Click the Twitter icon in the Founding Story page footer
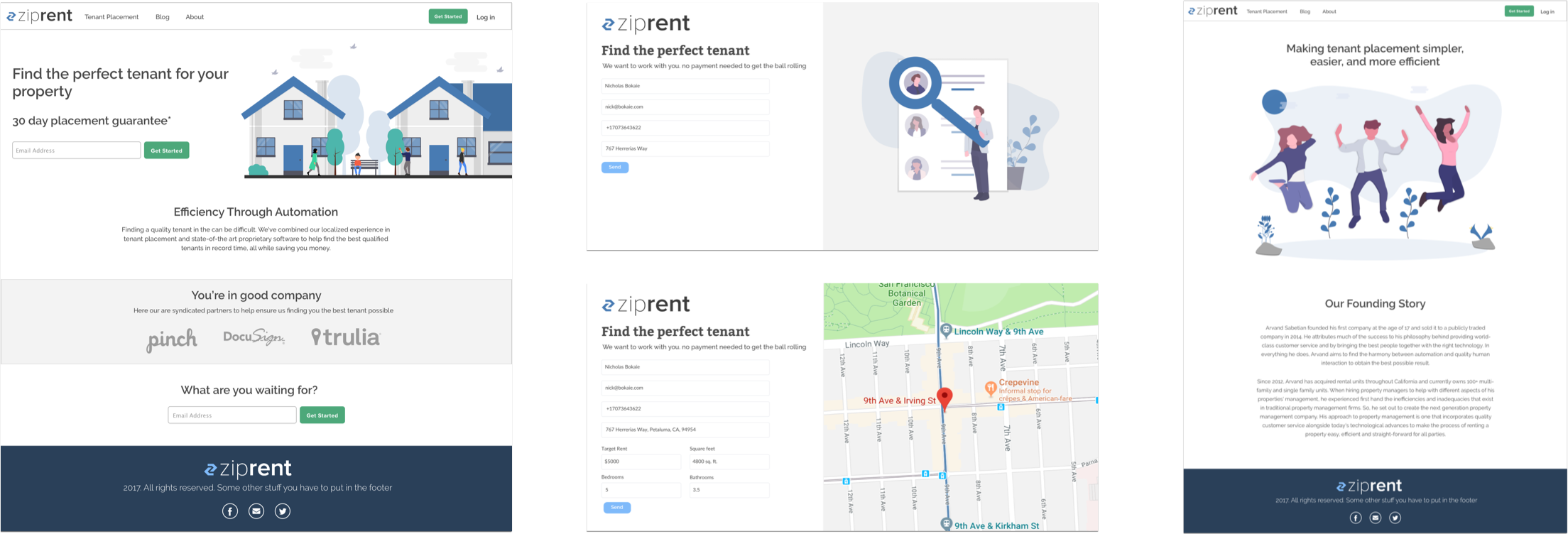Screen dimensions: 1568x534 point(1395,518)
